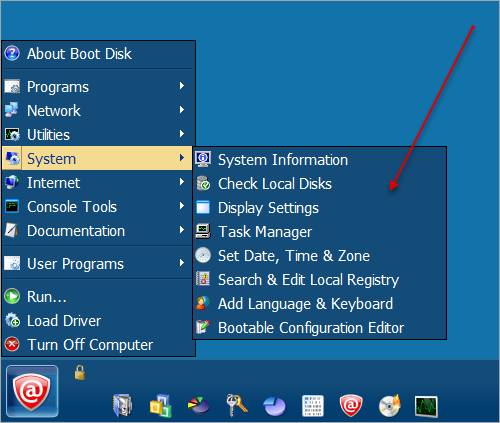
Task: Click the colored boxes taskbar icon
Action: click(x=160, y=406)
